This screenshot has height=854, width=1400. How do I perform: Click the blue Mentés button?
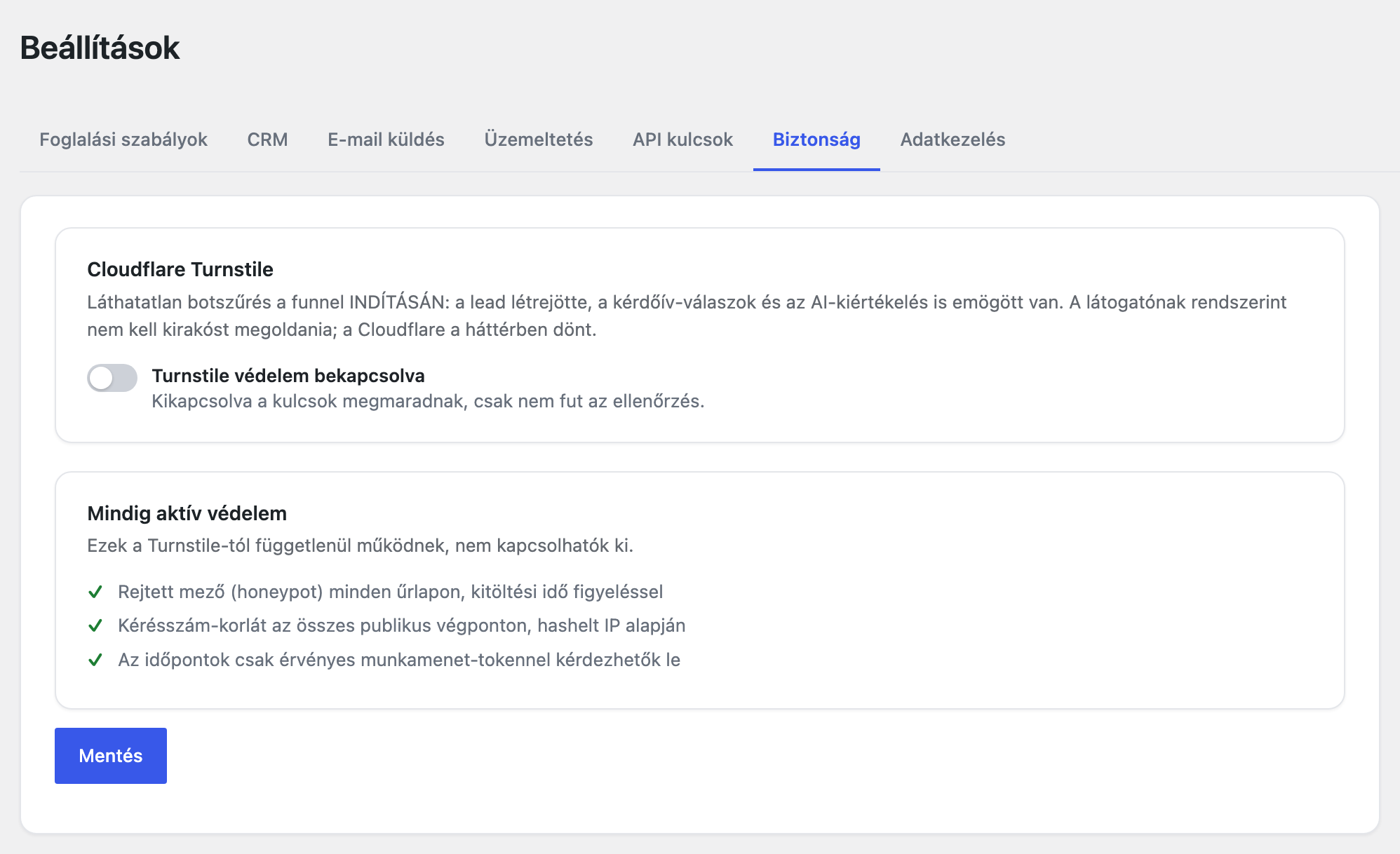point(111,756)
